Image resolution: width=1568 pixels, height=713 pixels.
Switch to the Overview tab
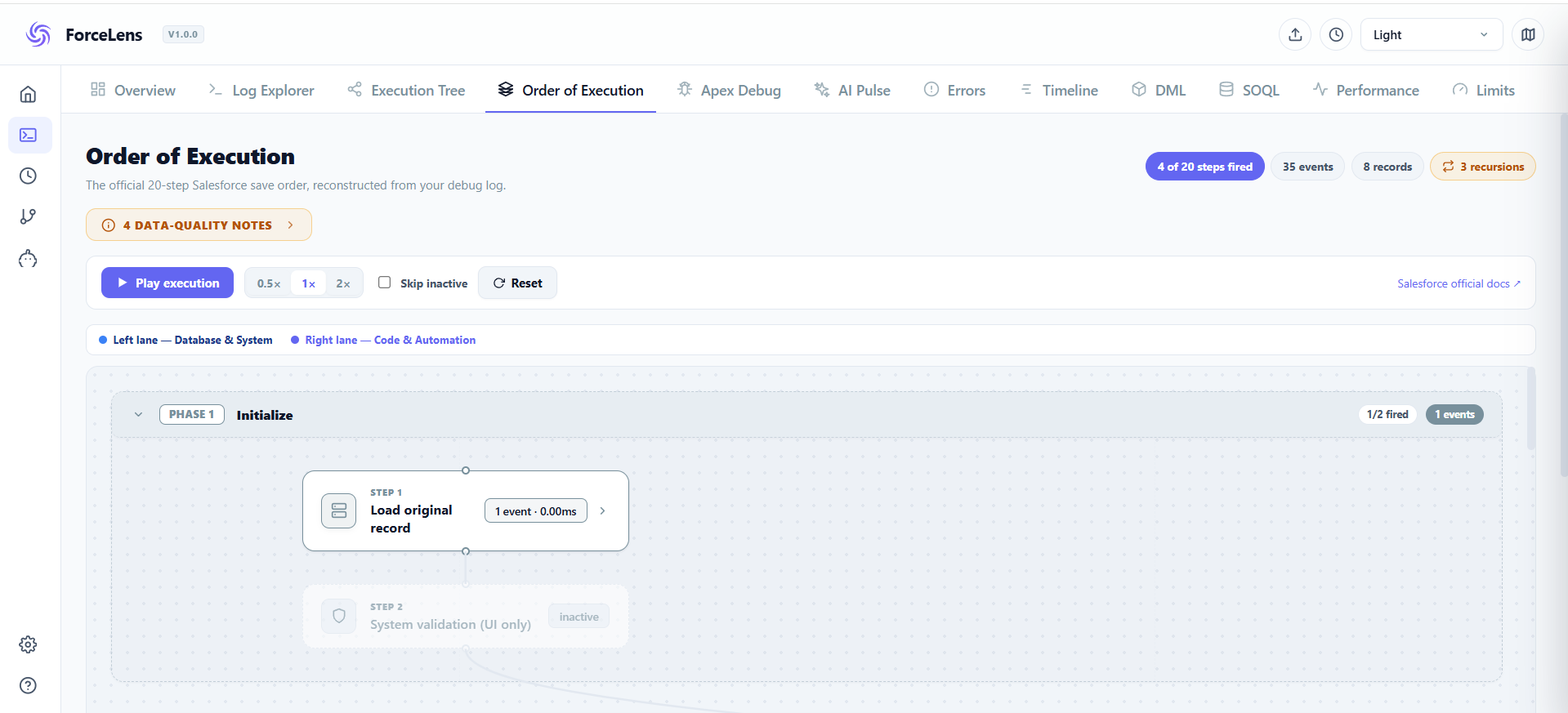click(x=133, y=90)
